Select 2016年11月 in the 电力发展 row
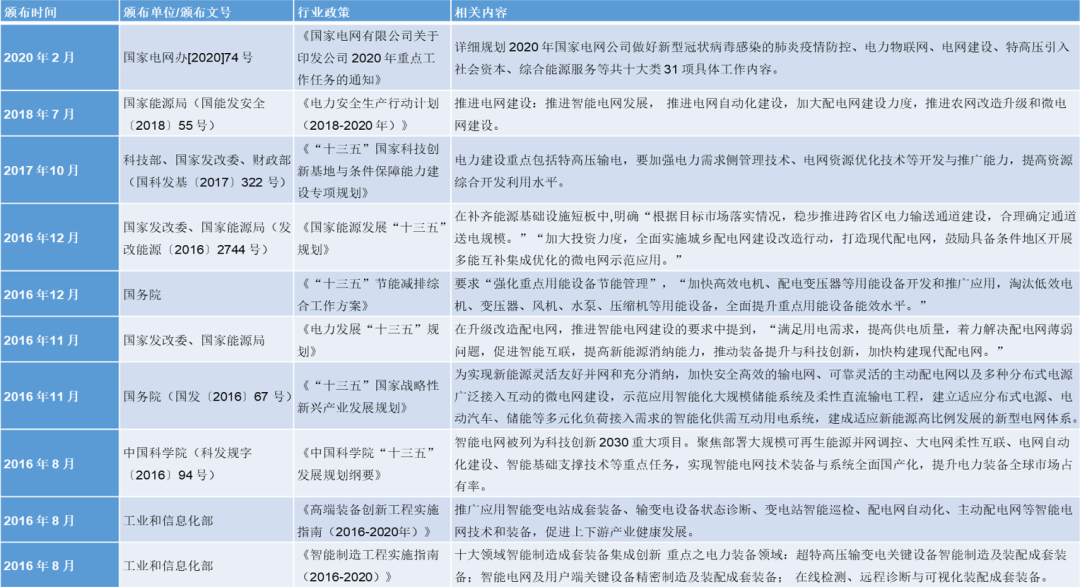Viewport: 1080px width, 587px height. (59, 340)
